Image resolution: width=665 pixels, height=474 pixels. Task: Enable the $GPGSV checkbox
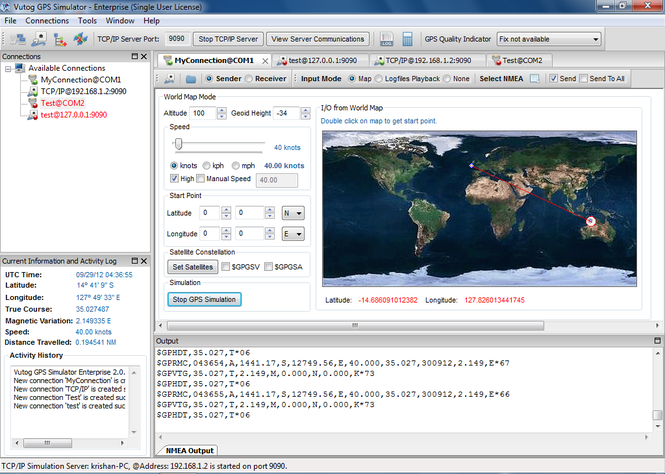226,267
